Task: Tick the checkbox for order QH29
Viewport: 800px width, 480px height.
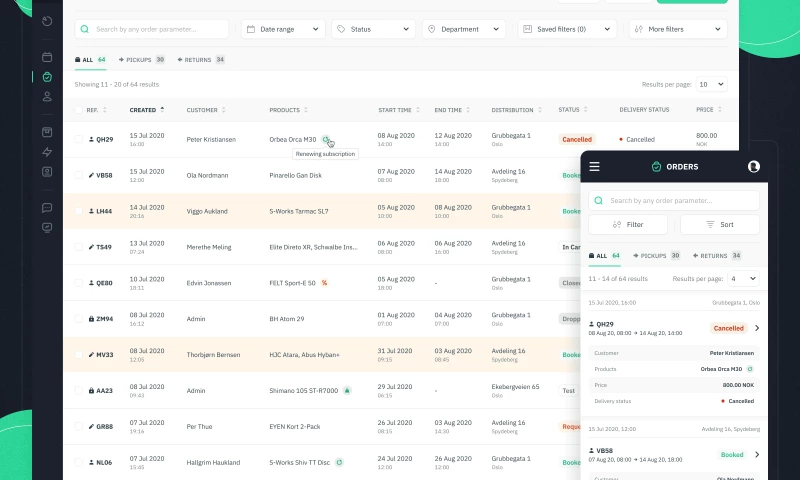Action: pos(78,139)
